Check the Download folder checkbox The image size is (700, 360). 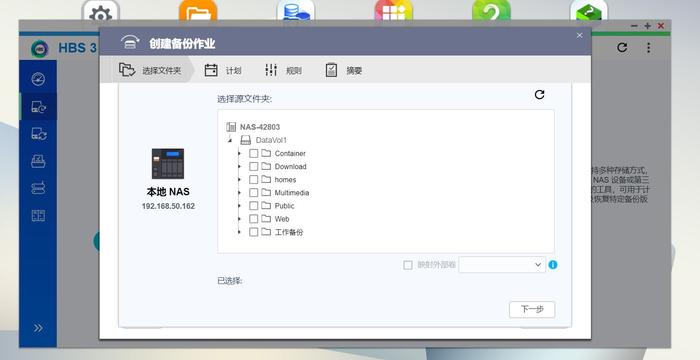click(254, 166)
